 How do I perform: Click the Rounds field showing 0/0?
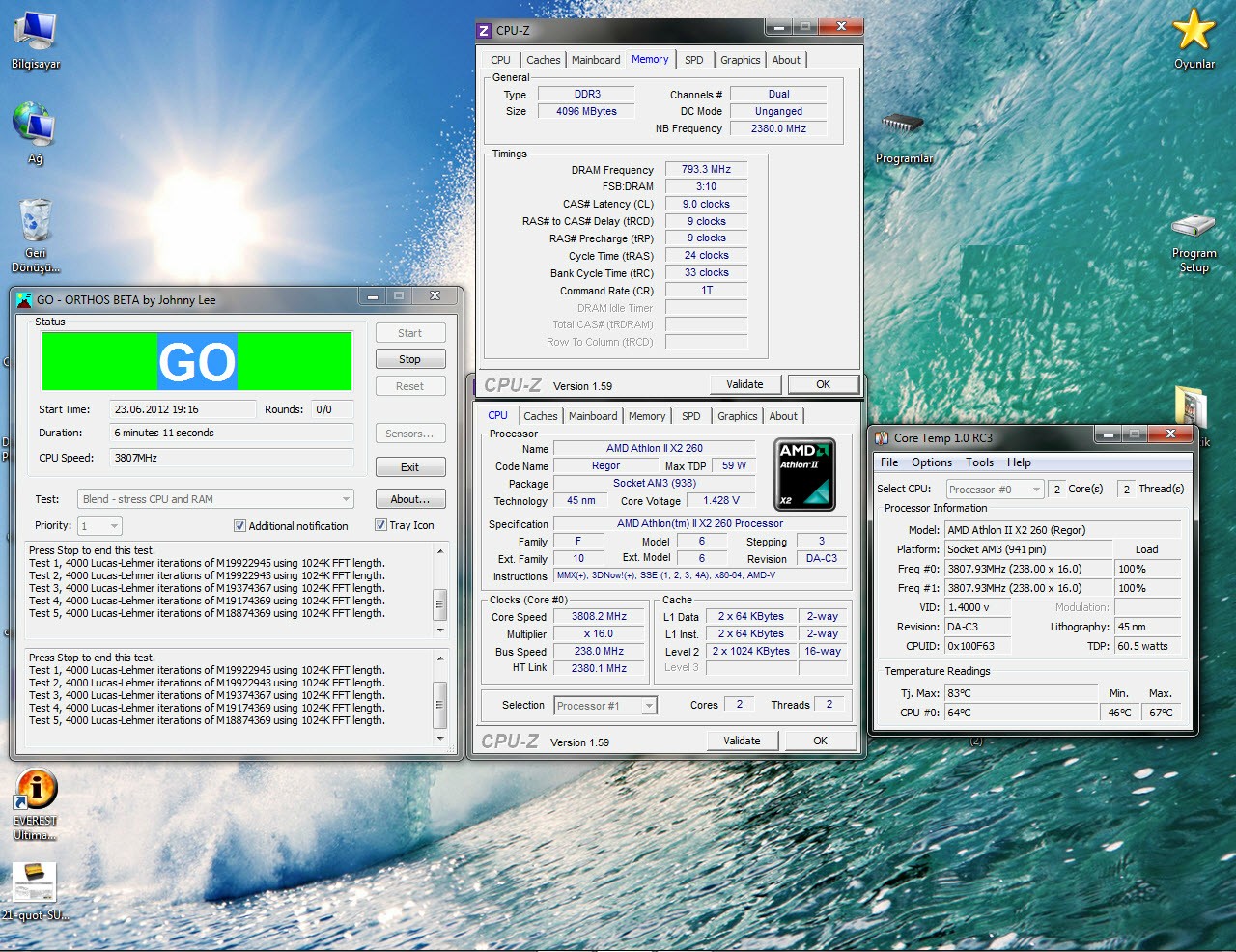coord(332,409)
